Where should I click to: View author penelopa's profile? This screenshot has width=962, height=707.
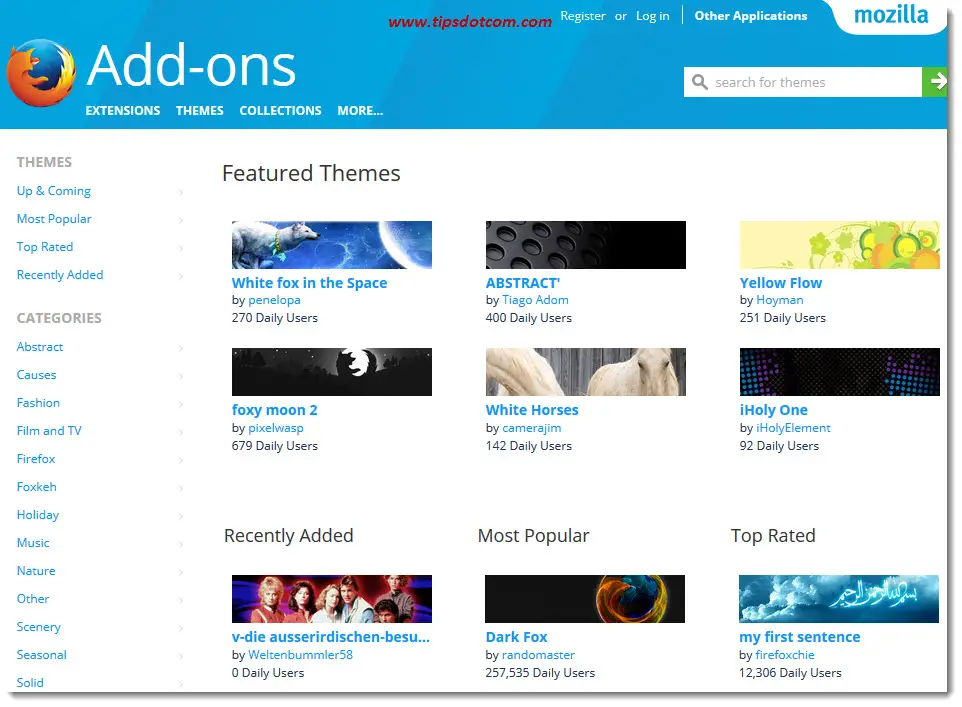pyautogui.click(x=274, y=300)
